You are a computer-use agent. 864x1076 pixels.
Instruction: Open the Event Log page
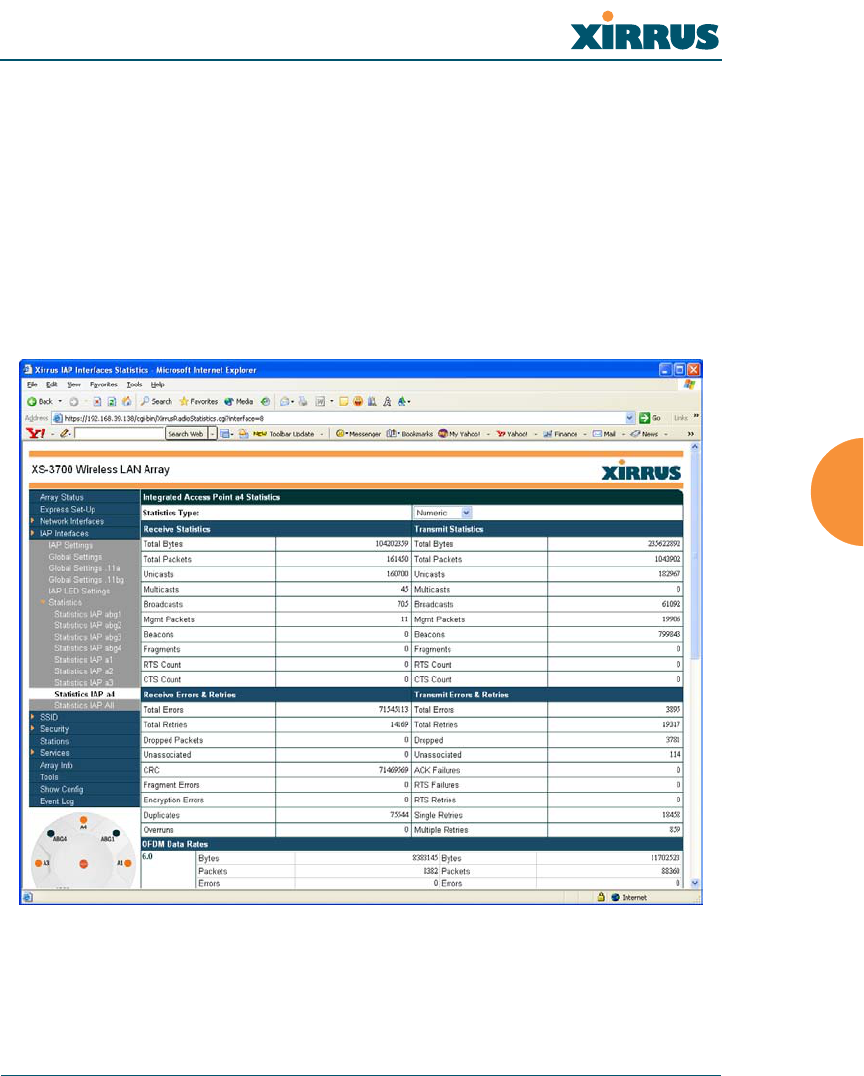tap(57, 801)
